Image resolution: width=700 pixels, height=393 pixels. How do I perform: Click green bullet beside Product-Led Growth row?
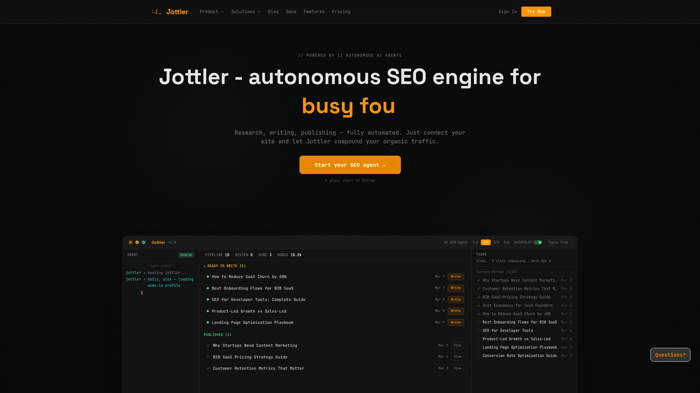click(x=208, y=311)
